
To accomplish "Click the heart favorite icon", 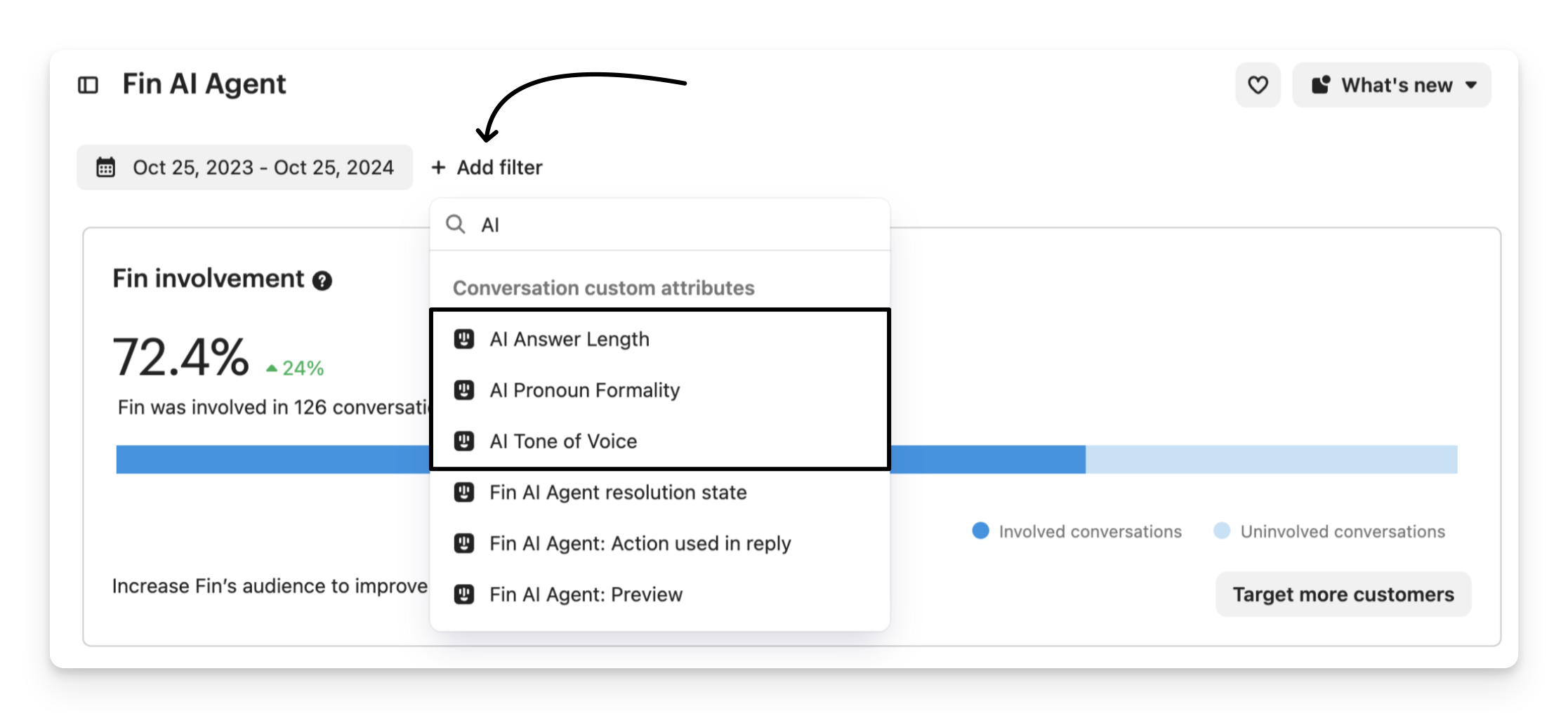I will 1258,86.
